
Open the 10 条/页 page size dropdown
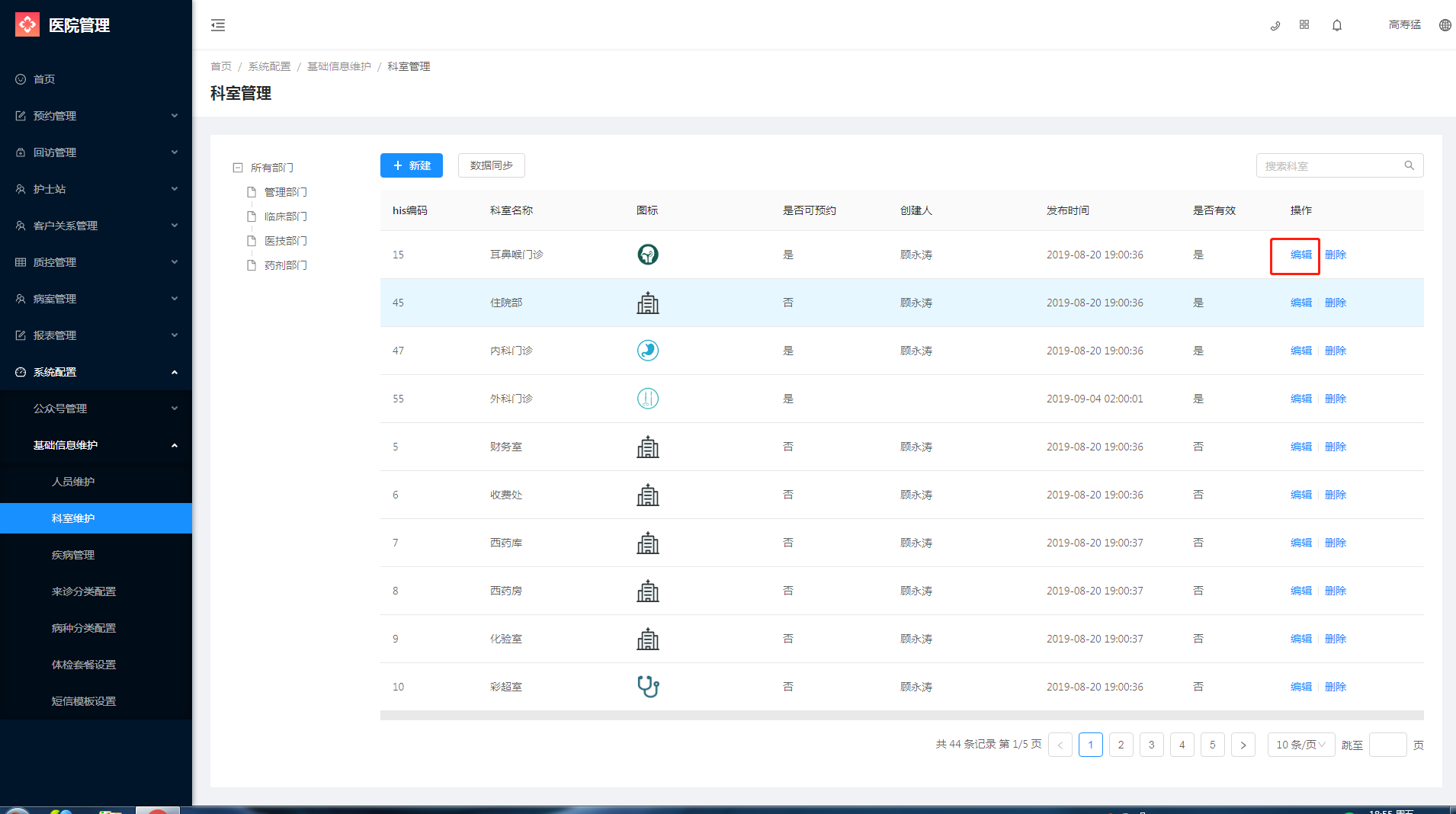click(x=1301, y=745)
